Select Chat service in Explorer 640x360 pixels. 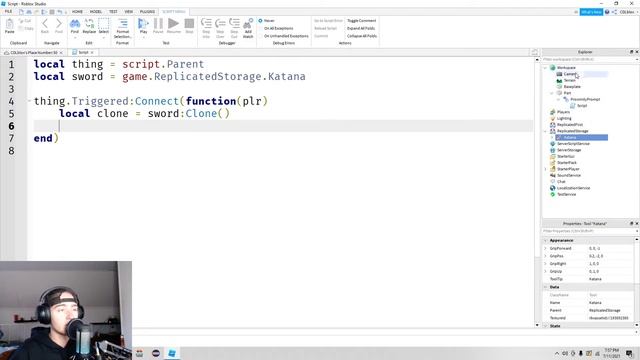tap(561, 182)
